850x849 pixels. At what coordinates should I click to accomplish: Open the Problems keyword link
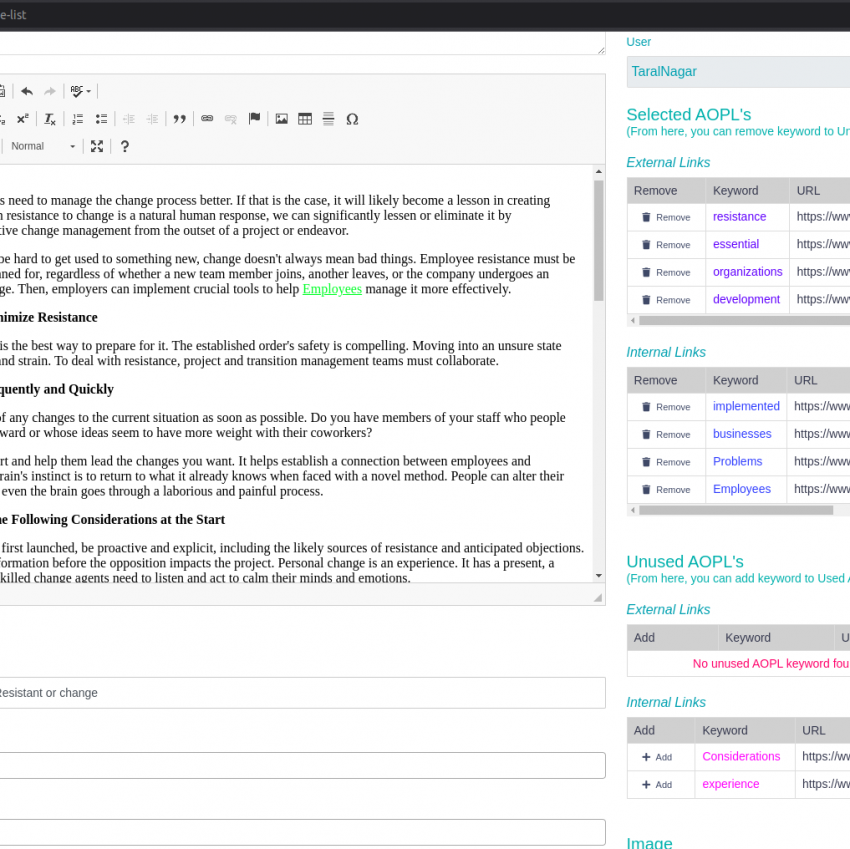click(x=737, y=462)
